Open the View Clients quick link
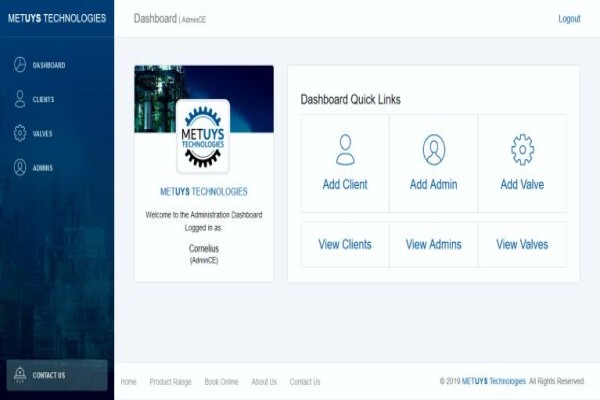Viewport: 600px width, 400px height. coord(345,244)
